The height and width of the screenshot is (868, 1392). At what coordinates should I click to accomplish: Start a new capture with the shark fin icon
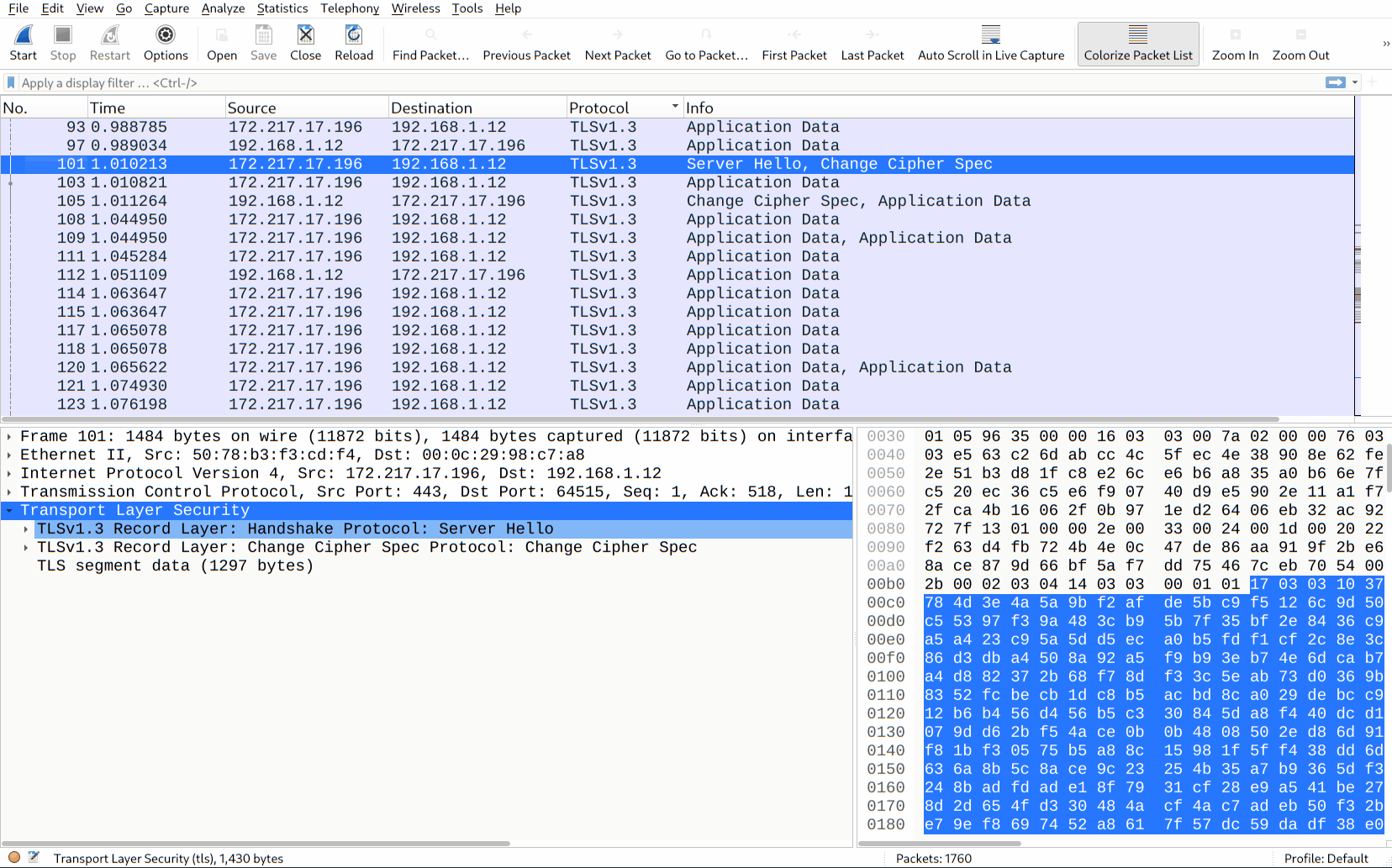coord(24,43)
